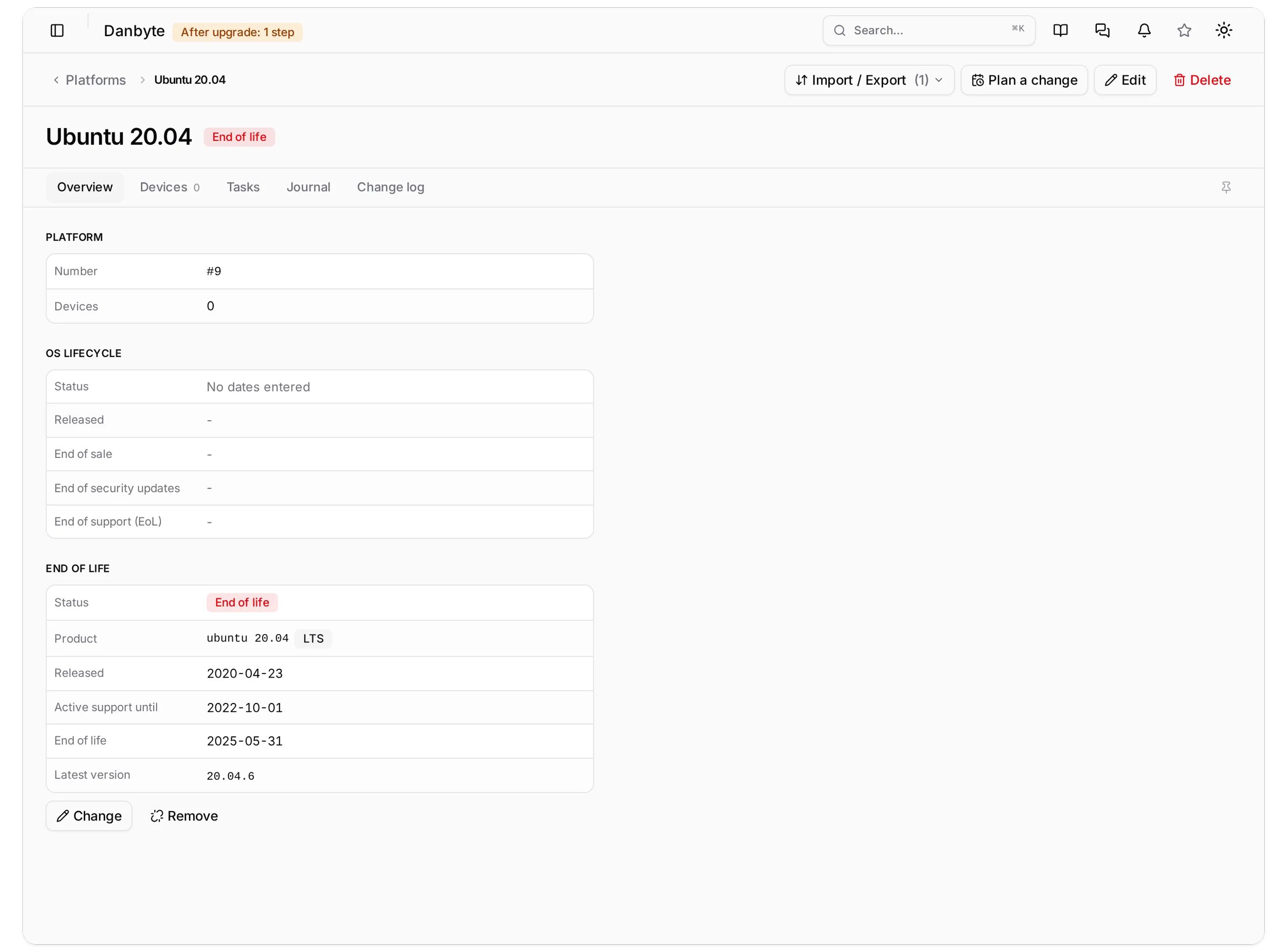Toggle the sidebar panel icon
The height and width of the screenshot is (952, 1272).
click(x=57, y=30)
